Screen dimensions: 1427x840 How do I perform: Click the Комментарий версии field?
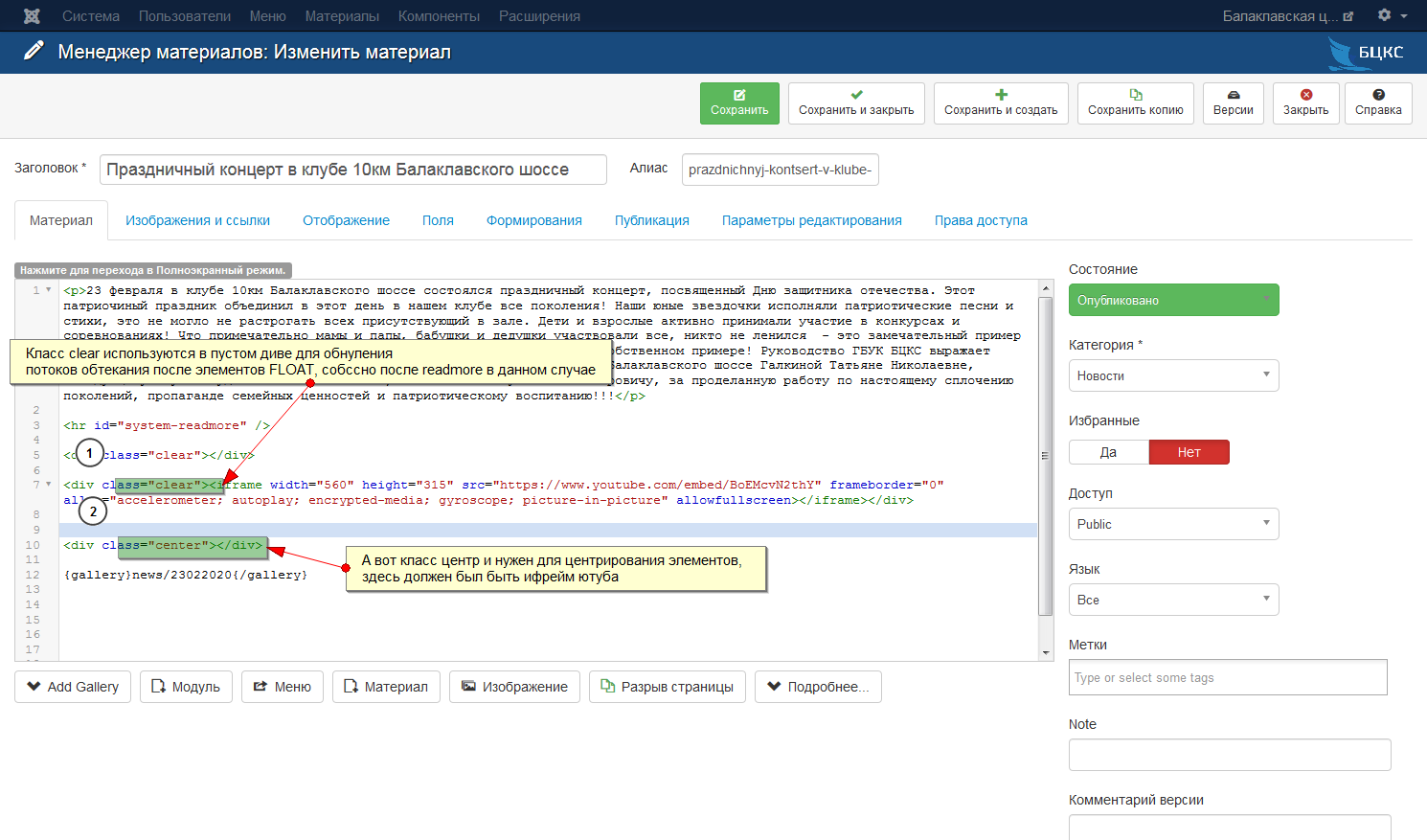click(x=1230, y=828)
